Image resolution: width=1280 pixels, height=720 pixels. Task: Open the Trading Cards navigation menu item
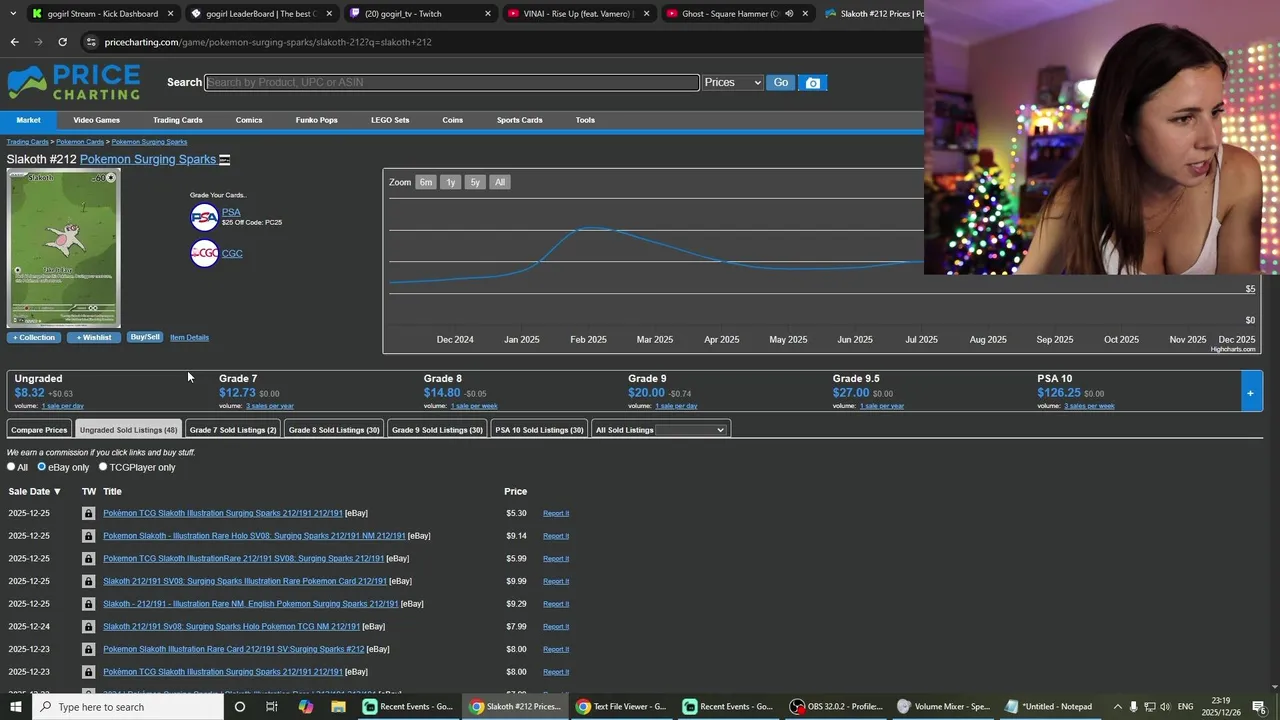click(x=178, y=120)
